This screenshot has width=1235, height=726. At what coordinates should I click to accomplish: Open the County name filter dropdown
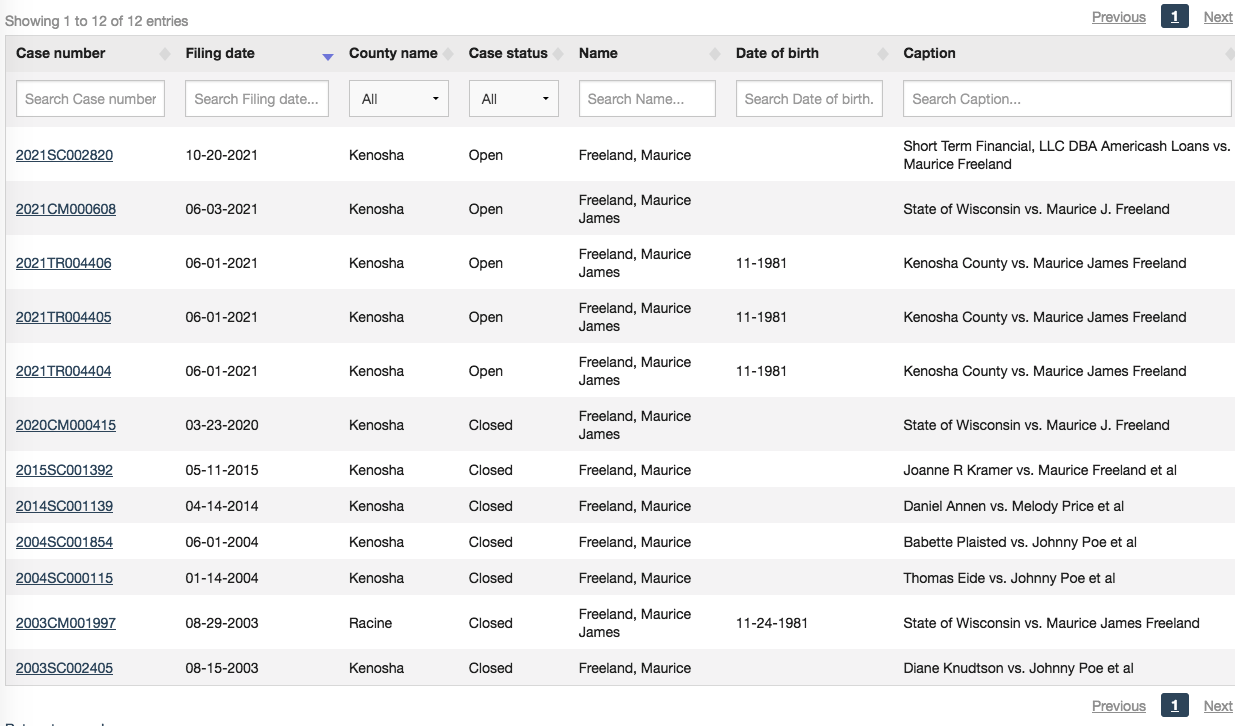click(399, 99)
